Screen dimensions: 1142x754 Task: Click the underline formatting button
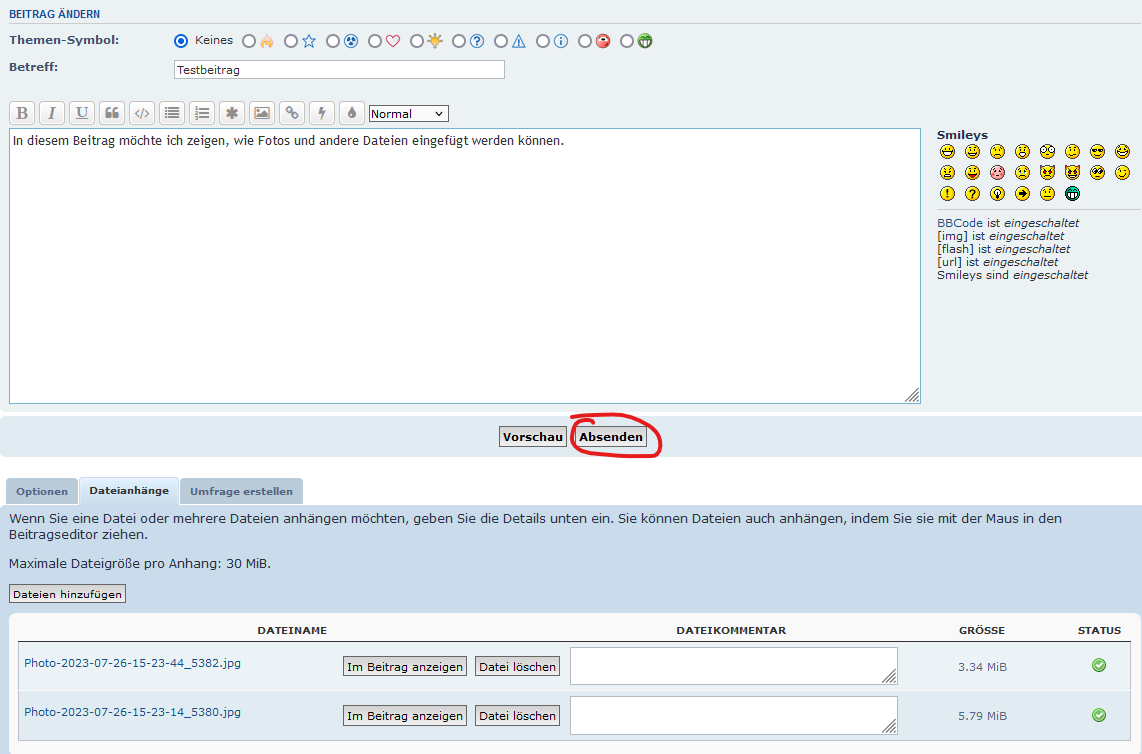(x=82, y=113)
